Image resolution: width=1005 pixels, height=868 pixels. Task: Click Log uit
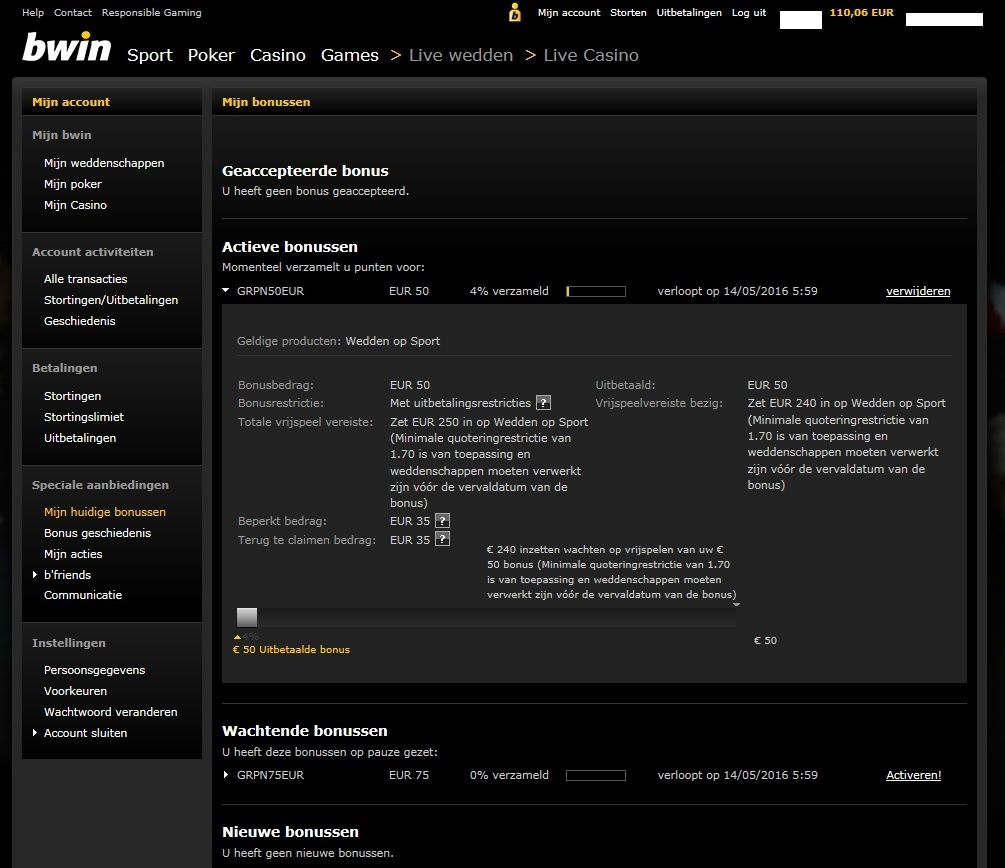(749, 12)
